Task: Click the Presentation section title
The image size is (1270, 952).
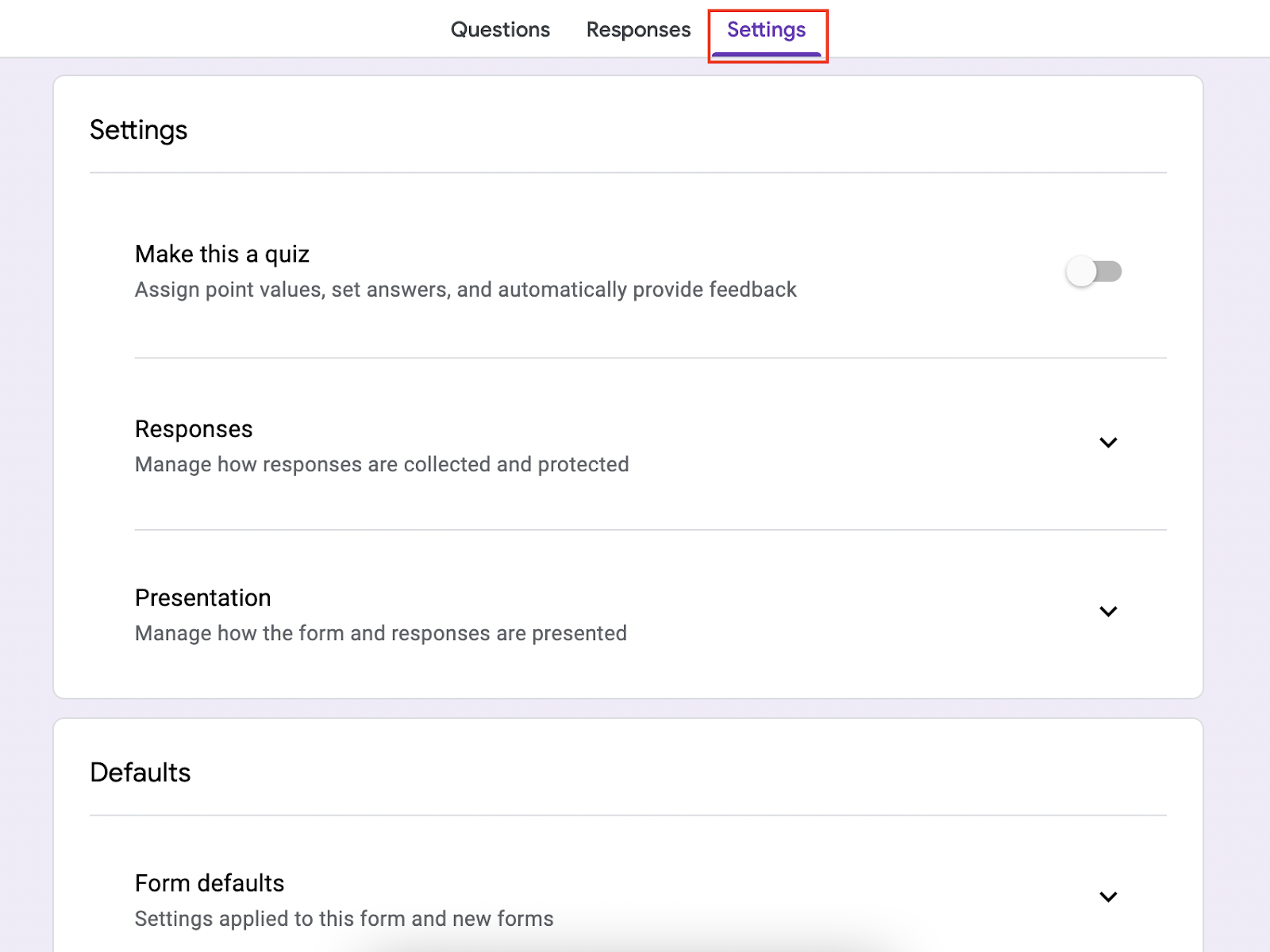Action: [x=202, y=598]
